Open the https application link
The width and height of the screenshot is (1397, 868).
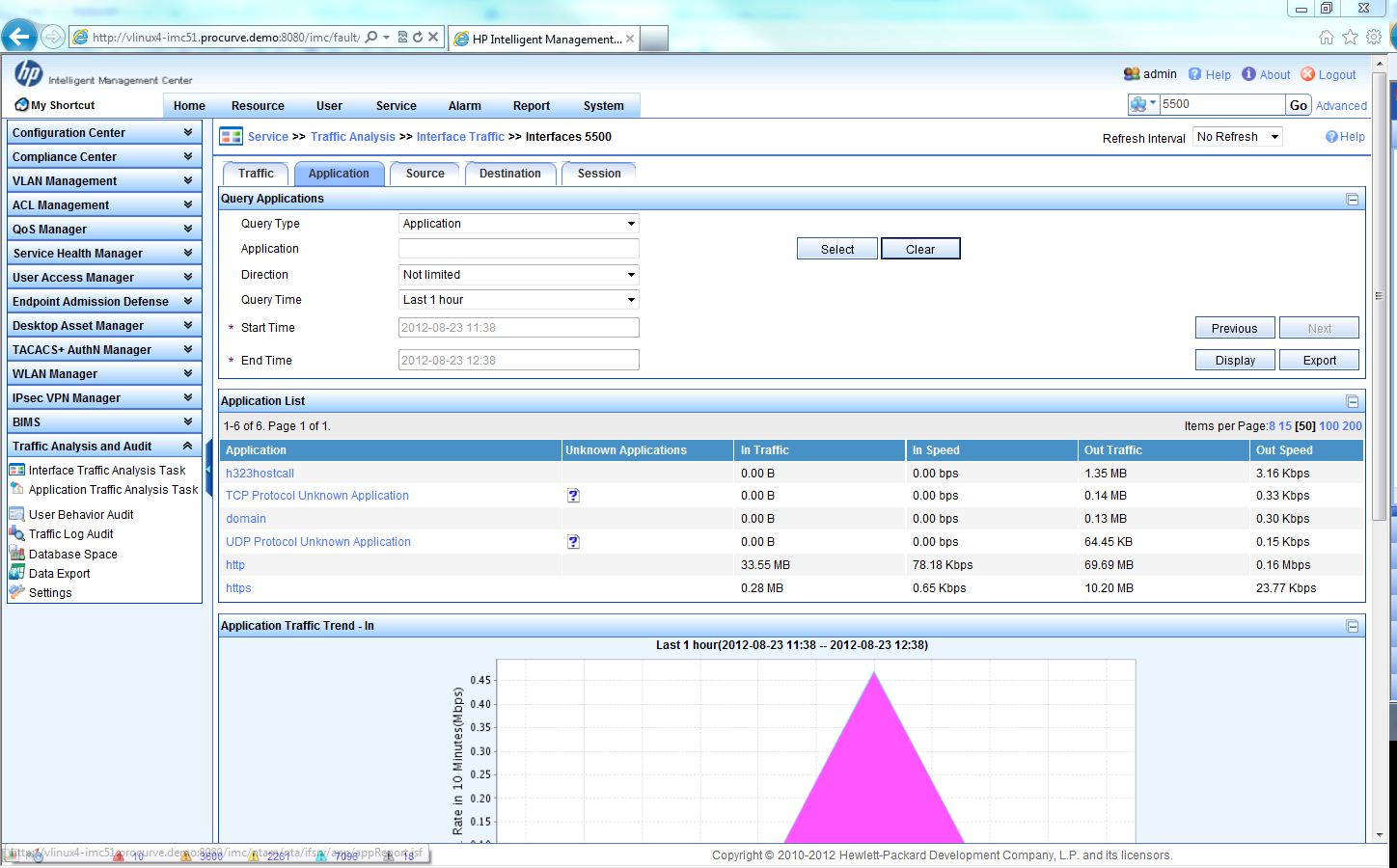[238, 588]
